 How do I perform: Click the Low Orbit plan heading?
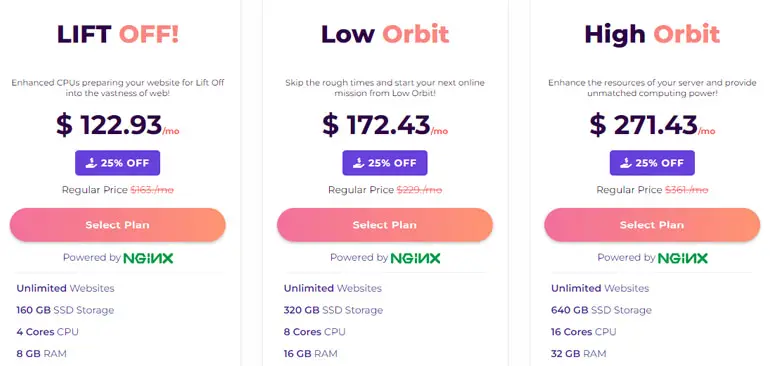pyautogui.click(x=385, y=34)
